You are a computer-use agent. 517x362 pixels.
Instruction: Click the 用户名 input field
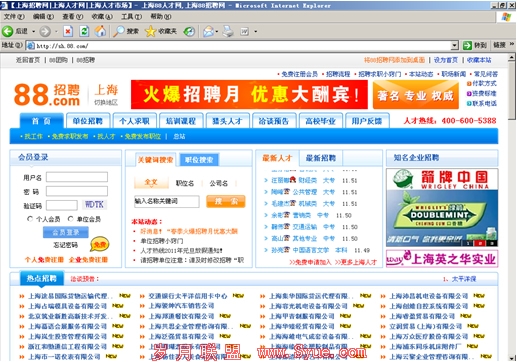pos(77,177)
